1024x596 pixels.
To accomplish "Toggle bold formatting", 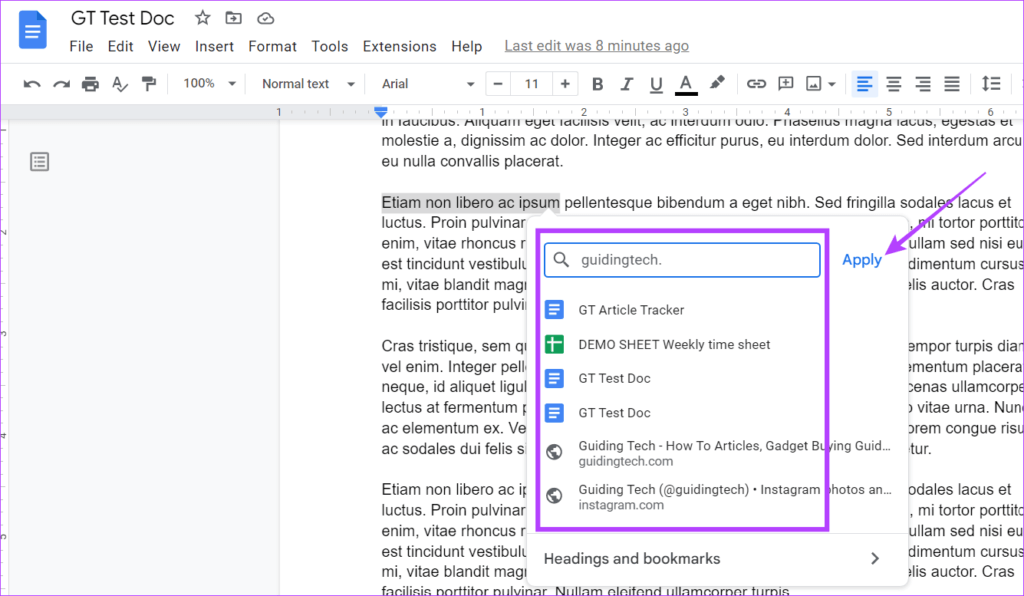I will tap(598, 84).
